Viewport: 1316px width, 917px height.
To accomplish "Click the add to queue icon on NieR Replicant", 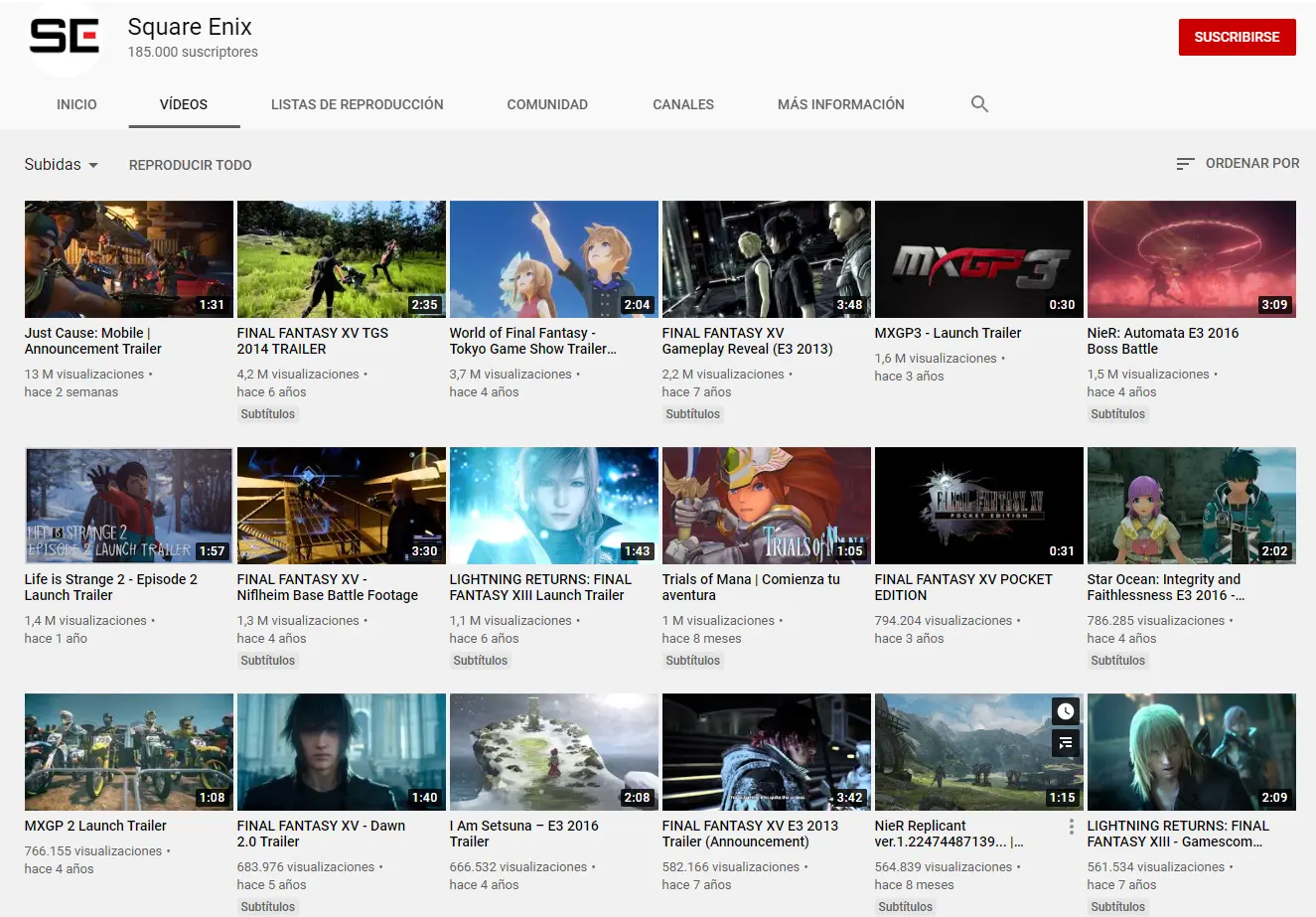I will [x=1066, y=743].
